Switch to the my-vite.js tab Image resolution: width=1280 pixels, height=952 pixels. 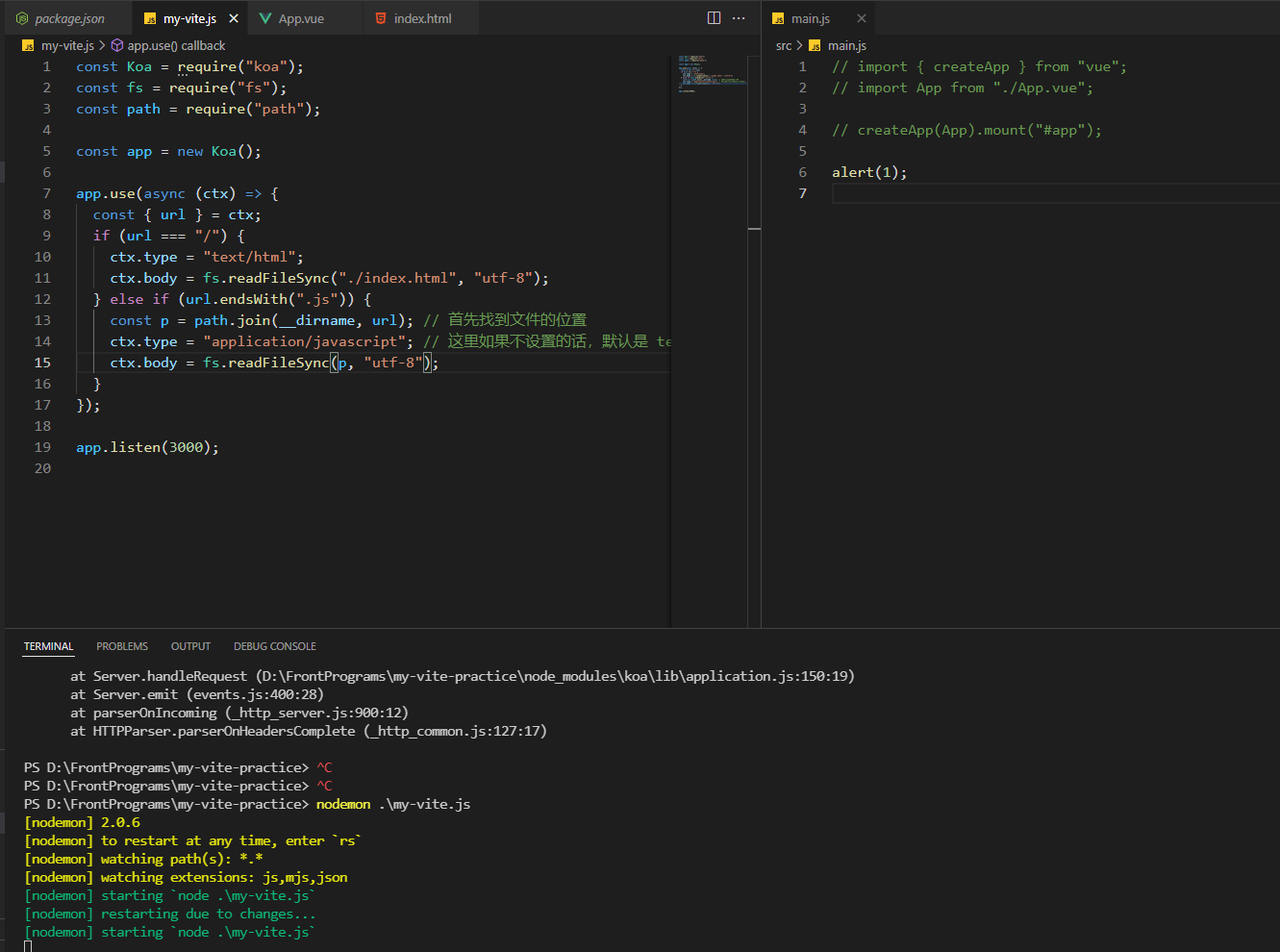tap(189, 18)
